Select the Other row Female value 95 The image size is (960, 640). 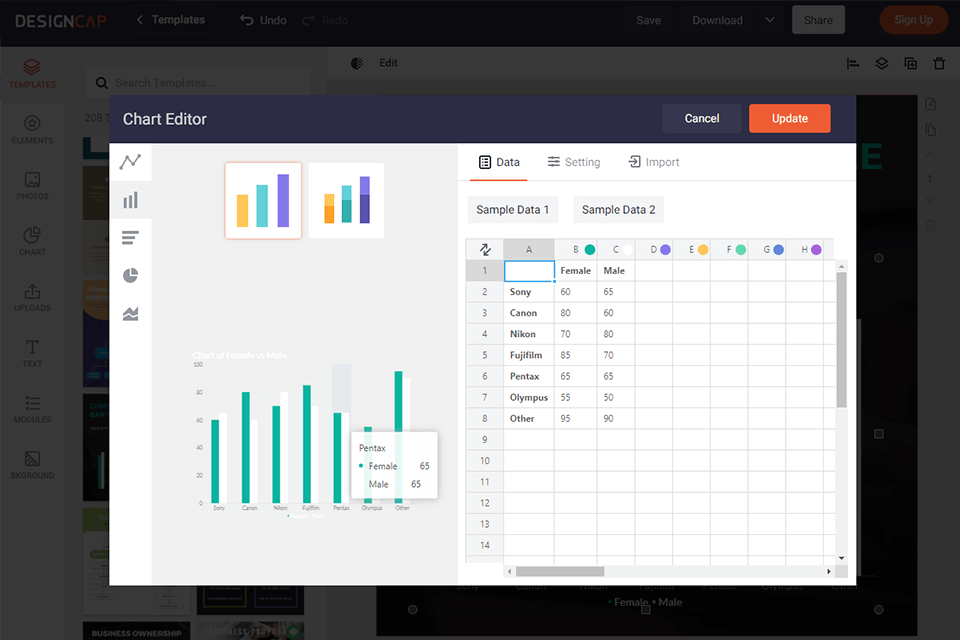(x=576, y=419)
